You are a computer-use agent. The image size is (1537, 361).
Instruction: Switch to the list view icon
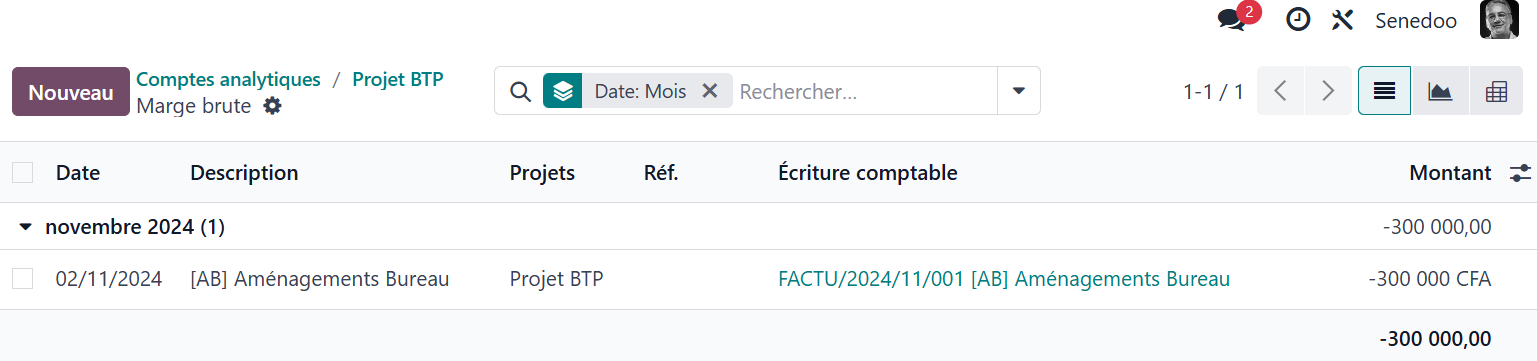pos(1384,91)
